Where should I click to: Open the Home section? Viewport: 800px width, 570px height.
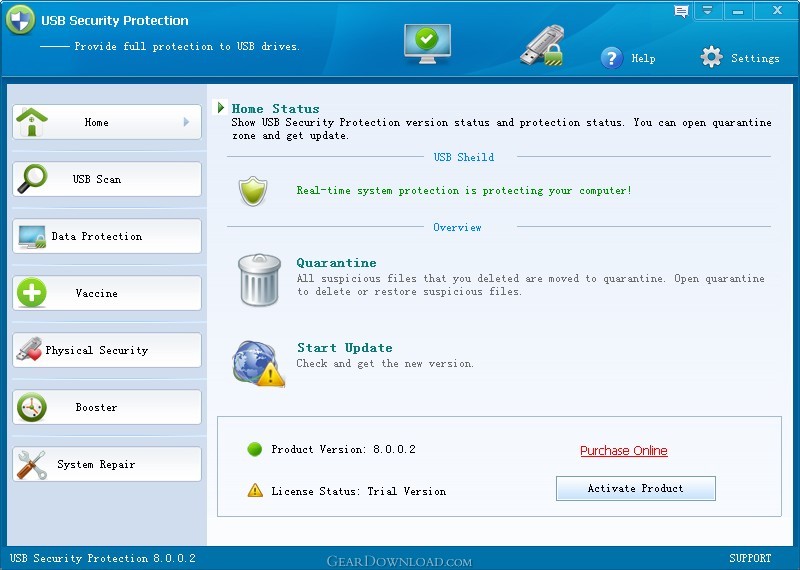click(107, 122)
